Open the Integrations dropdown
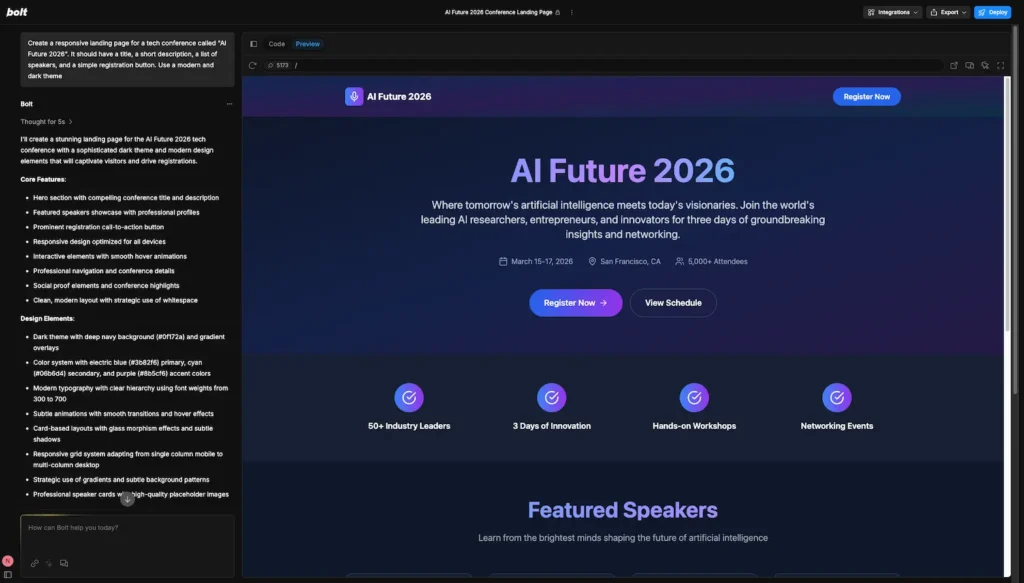1024x583 pixels. [891, 12]
